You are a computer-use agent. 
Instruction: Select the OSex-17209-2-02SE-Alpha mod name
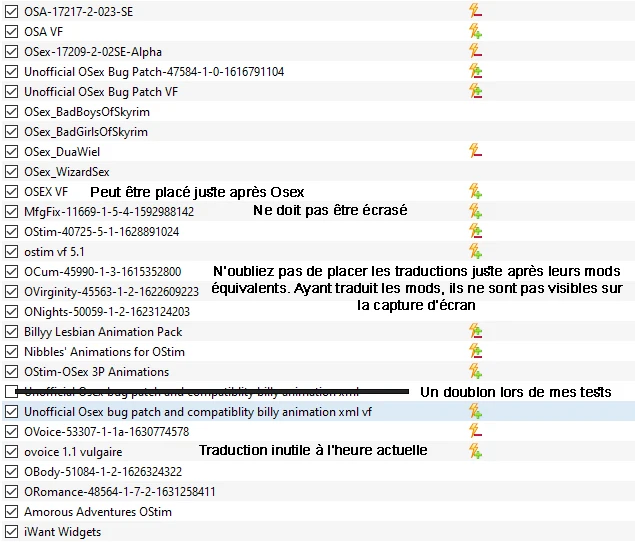pyautogui.click(x=93, y=52)
